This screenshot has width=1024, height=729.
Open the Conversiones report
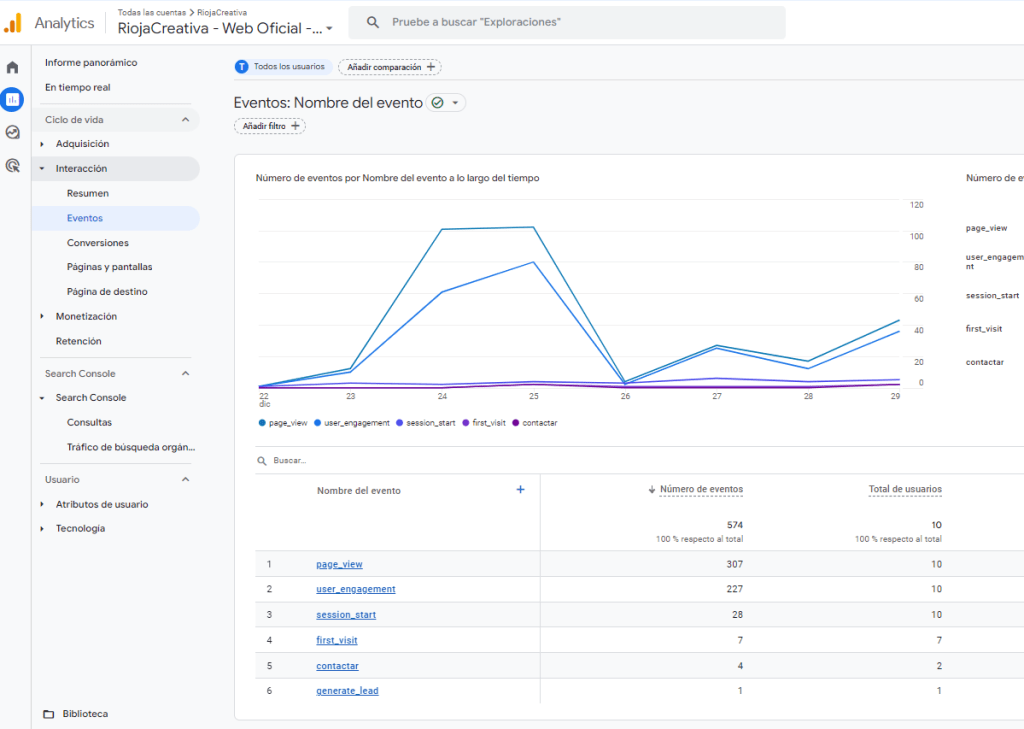(x=97, y=243)
